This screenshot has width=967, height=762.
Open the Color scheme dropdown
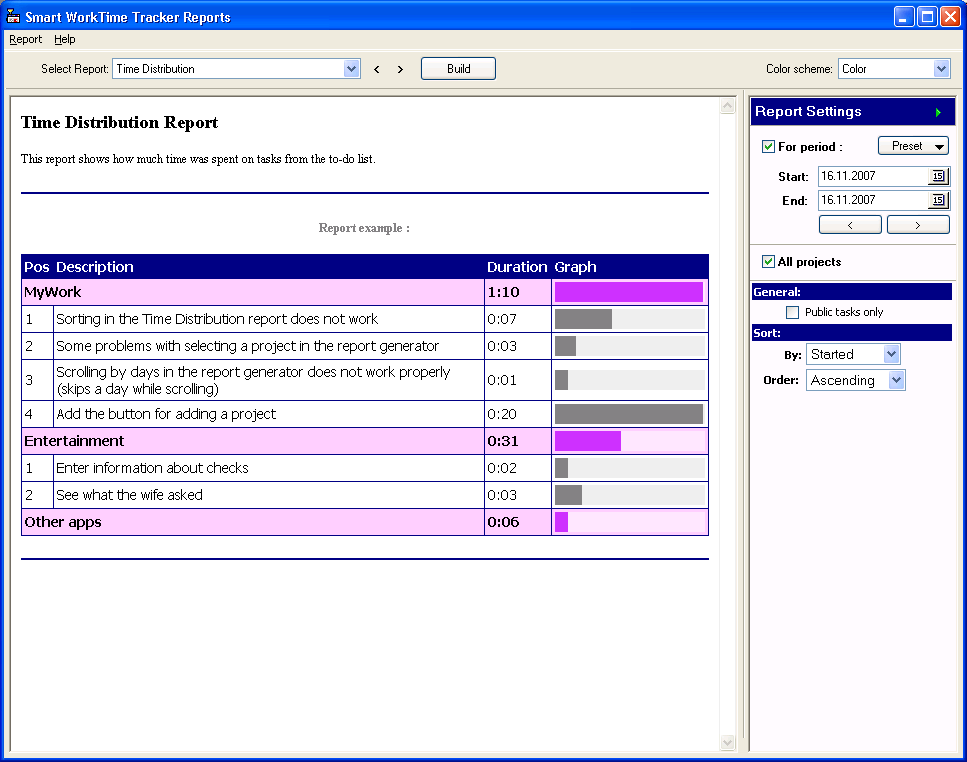click(x=941, y=69)
